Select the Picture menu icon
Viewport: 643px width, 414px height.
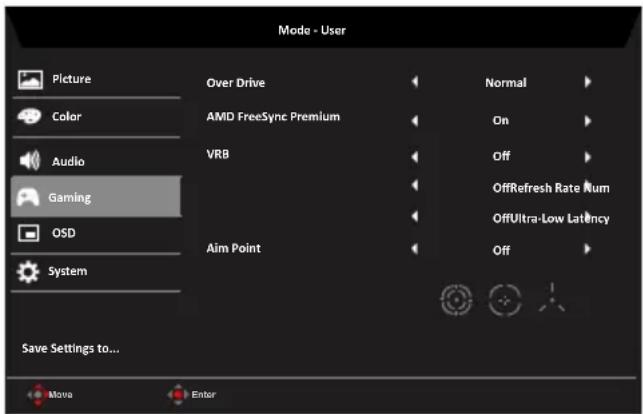(x=30, y=80)
